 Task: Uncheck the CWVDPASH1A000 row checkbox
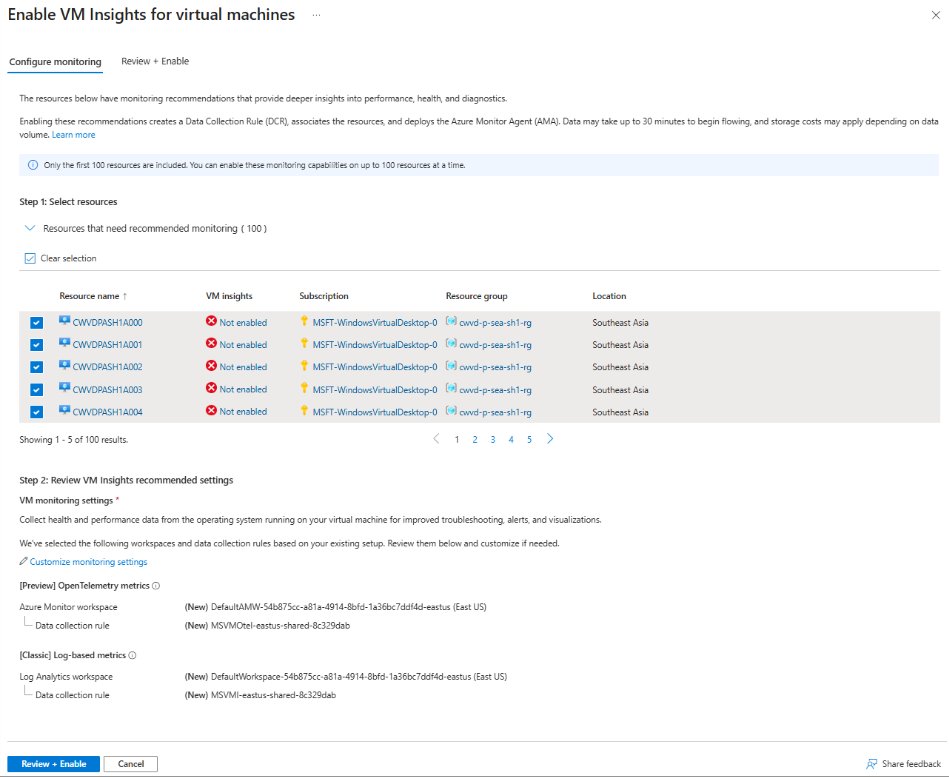coord(36,323)
